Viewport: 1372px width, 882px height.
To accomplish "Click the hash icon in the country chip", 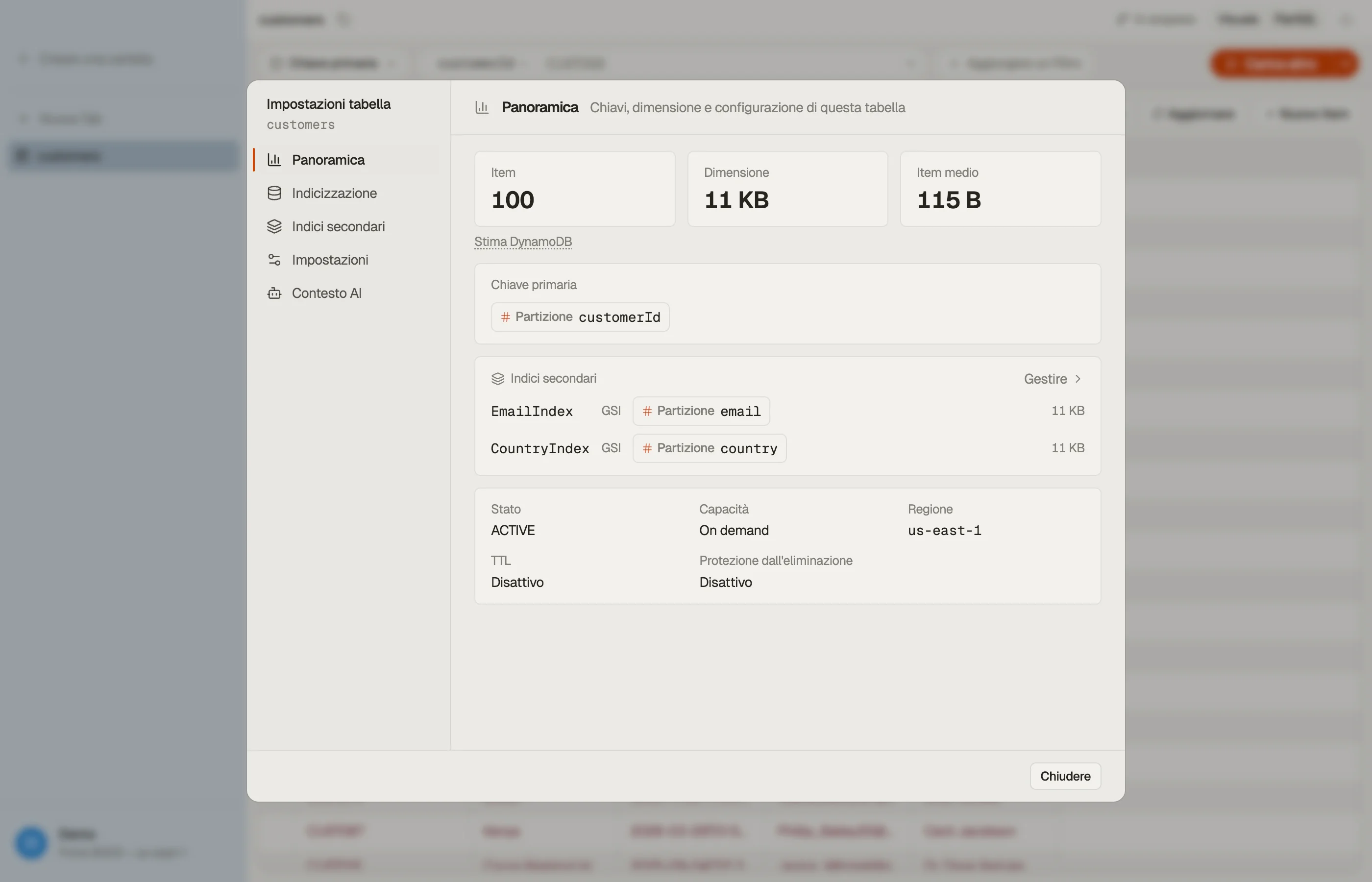I will pyautogui.click(x=647, y=448).
